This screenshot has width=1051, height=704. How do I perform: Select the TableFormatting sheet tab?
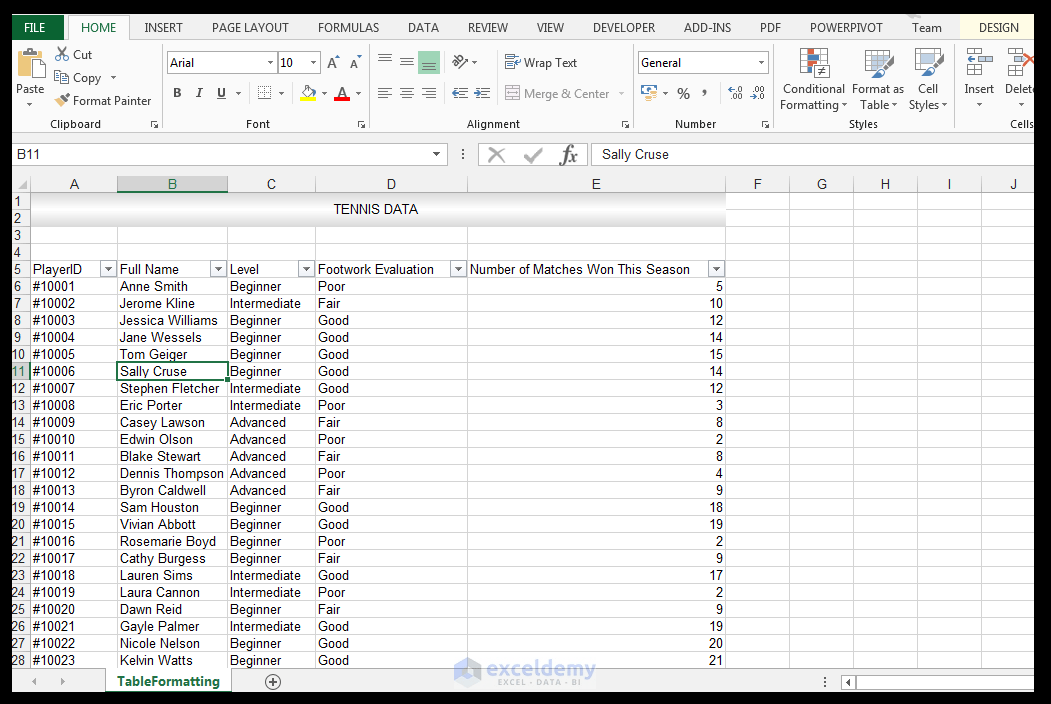click(168, 681)
